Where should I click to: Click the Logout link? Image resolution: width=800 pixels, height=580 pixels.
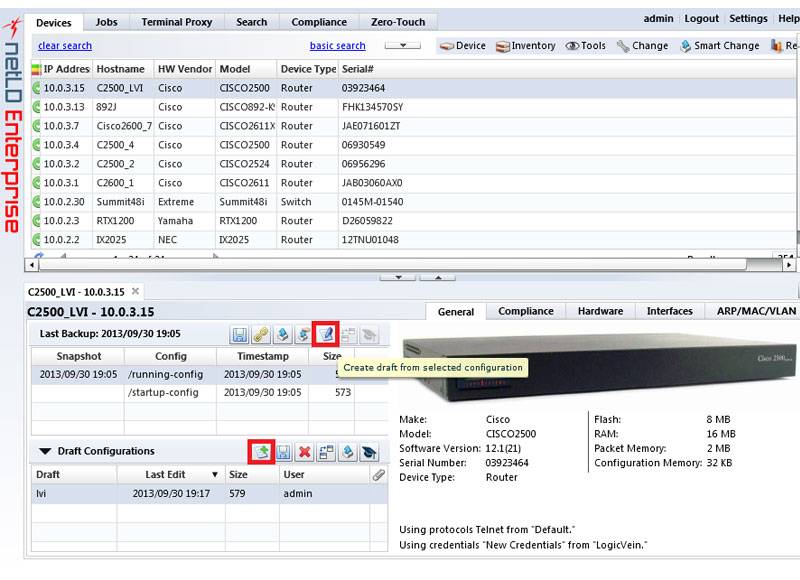pos(701,19)
